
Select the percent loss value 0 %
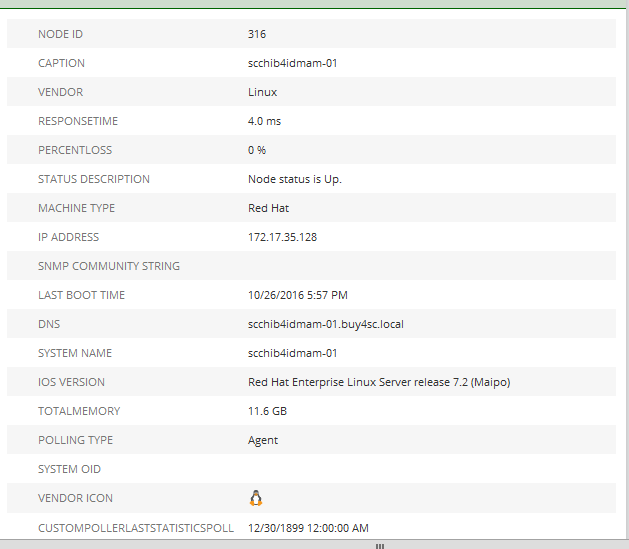[257, 150]
